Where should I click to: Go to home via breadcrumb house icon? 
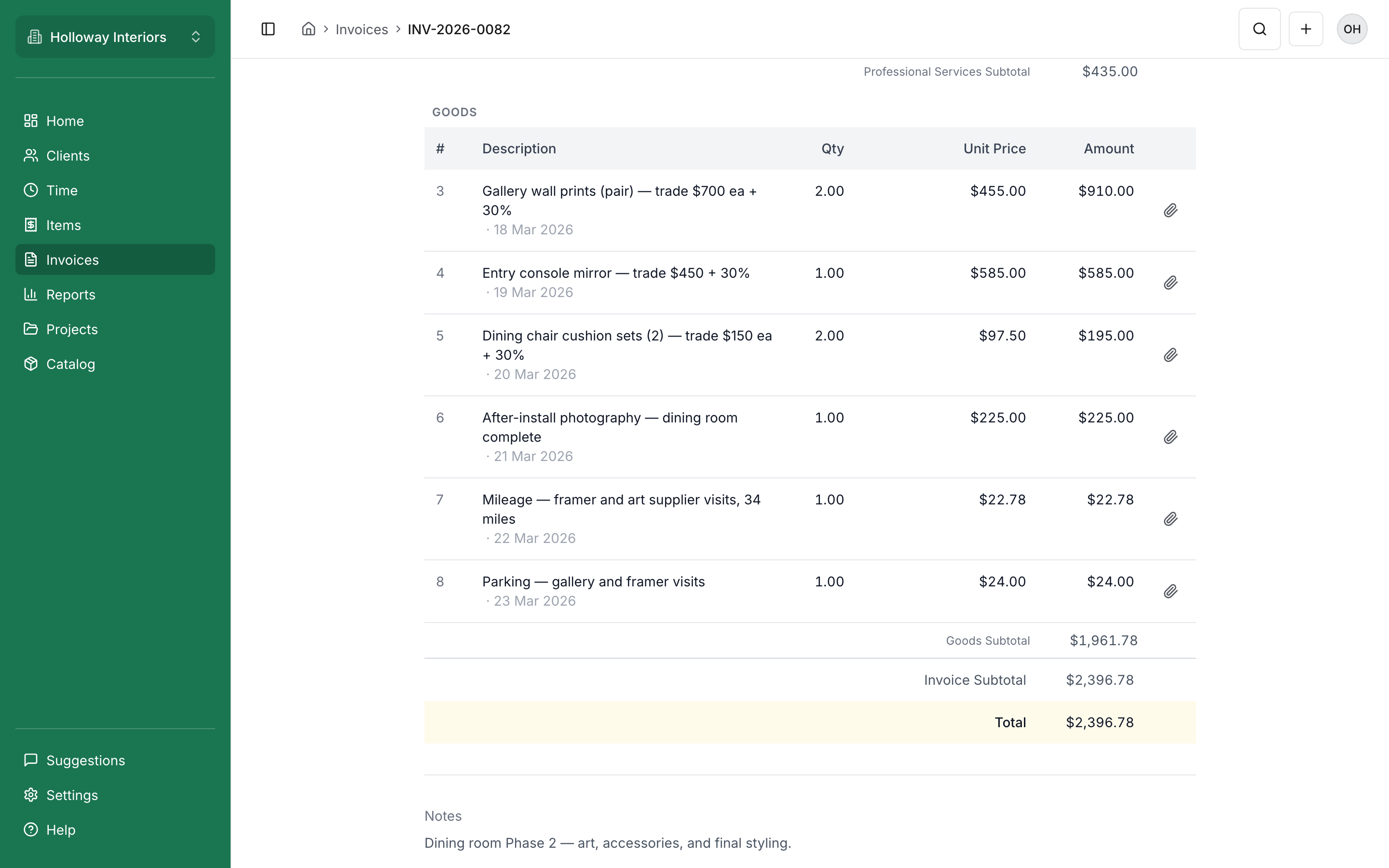click(x=309, y=29)
